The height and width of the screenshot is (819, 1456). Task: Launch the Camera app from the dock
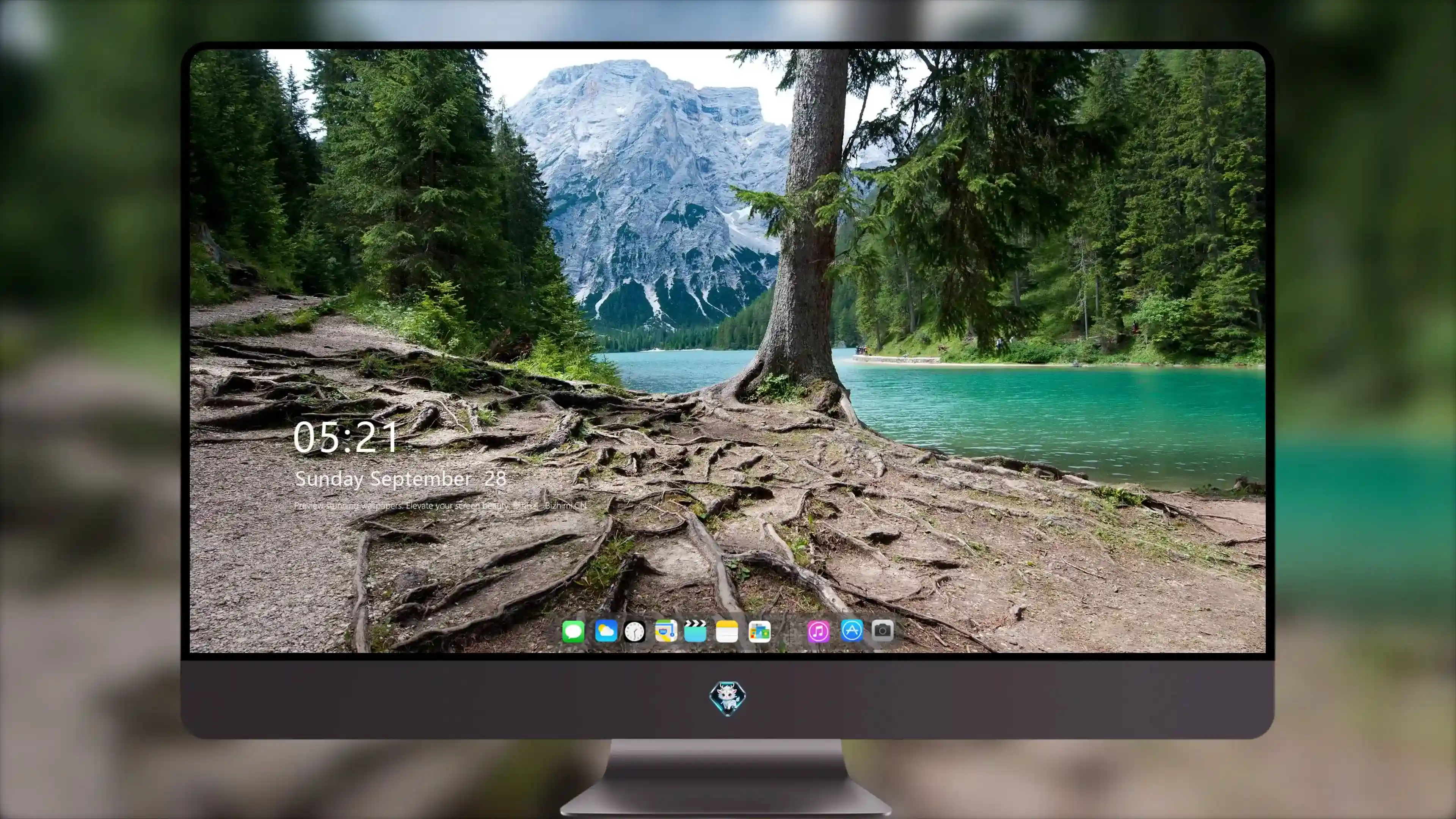click(882, 630)
